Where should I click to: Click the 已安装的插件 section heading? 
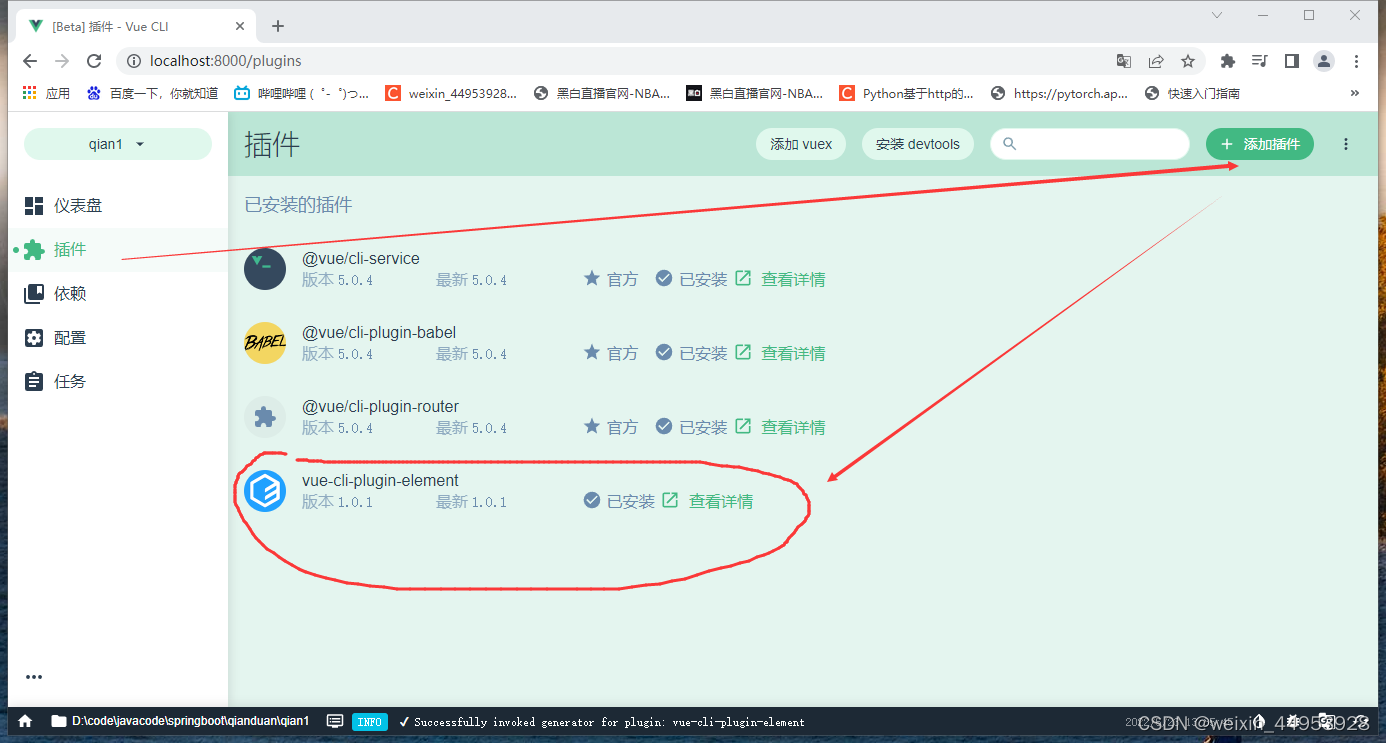tap(298, 205)
